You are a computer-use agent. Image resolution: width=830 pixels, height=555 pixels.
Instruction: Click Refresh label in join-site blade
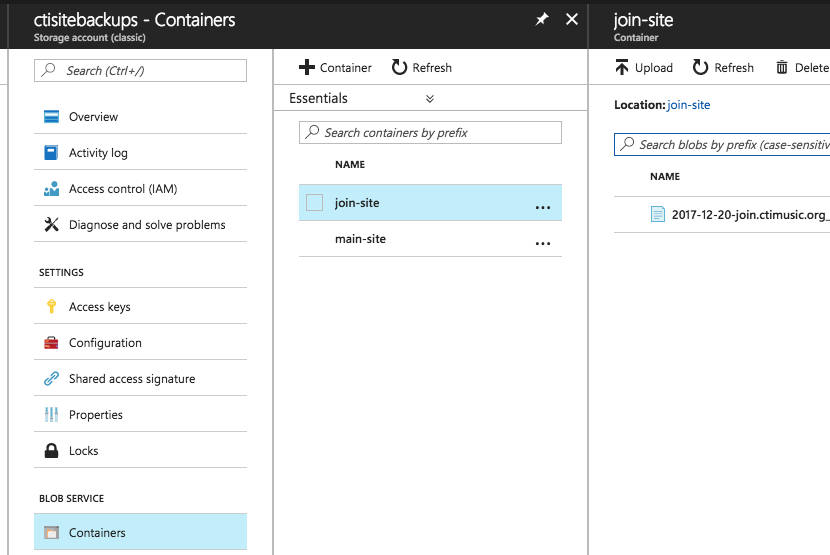[734, 68]
